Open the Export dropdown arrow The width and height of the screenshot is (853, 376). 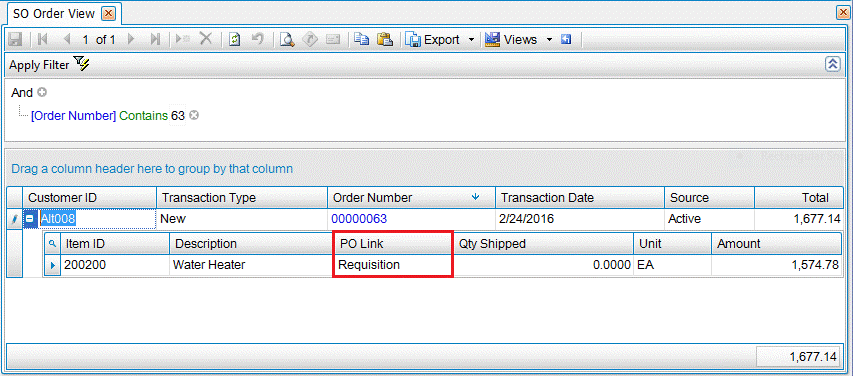(x=471, y=40)
